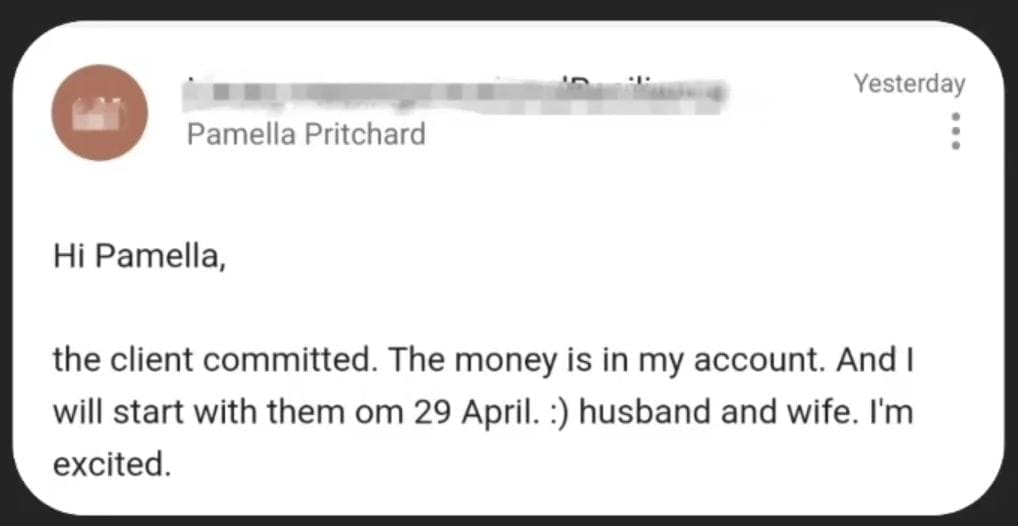1018x526 pixels.
Task: Click the final word 'excited.'
Action: click(x=111, y=463)
